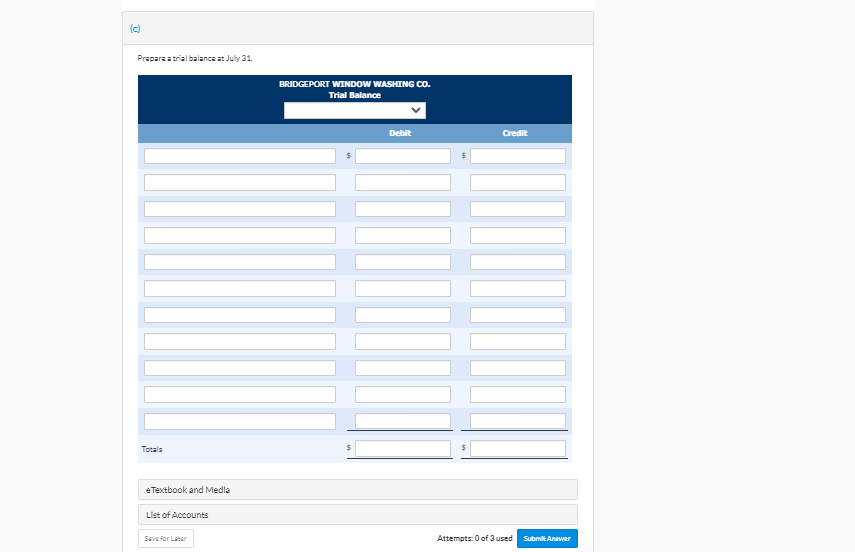Click the first row Debit amount field
This screenshot has height=552, width=855.
tap(403, 156)
